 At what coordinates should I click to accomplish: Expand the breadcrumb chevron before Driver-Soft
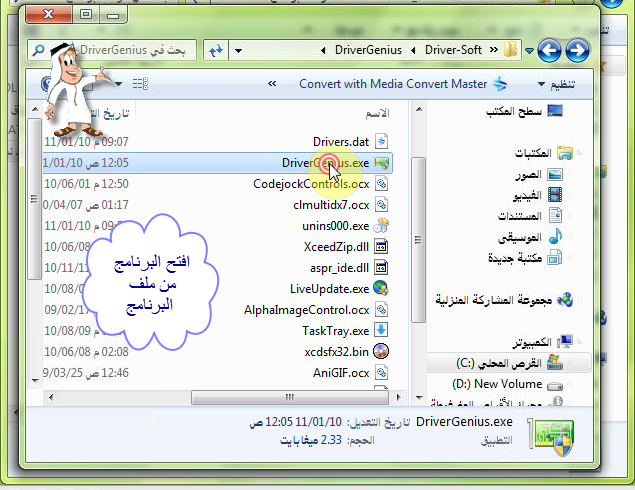tap(494, 50)
